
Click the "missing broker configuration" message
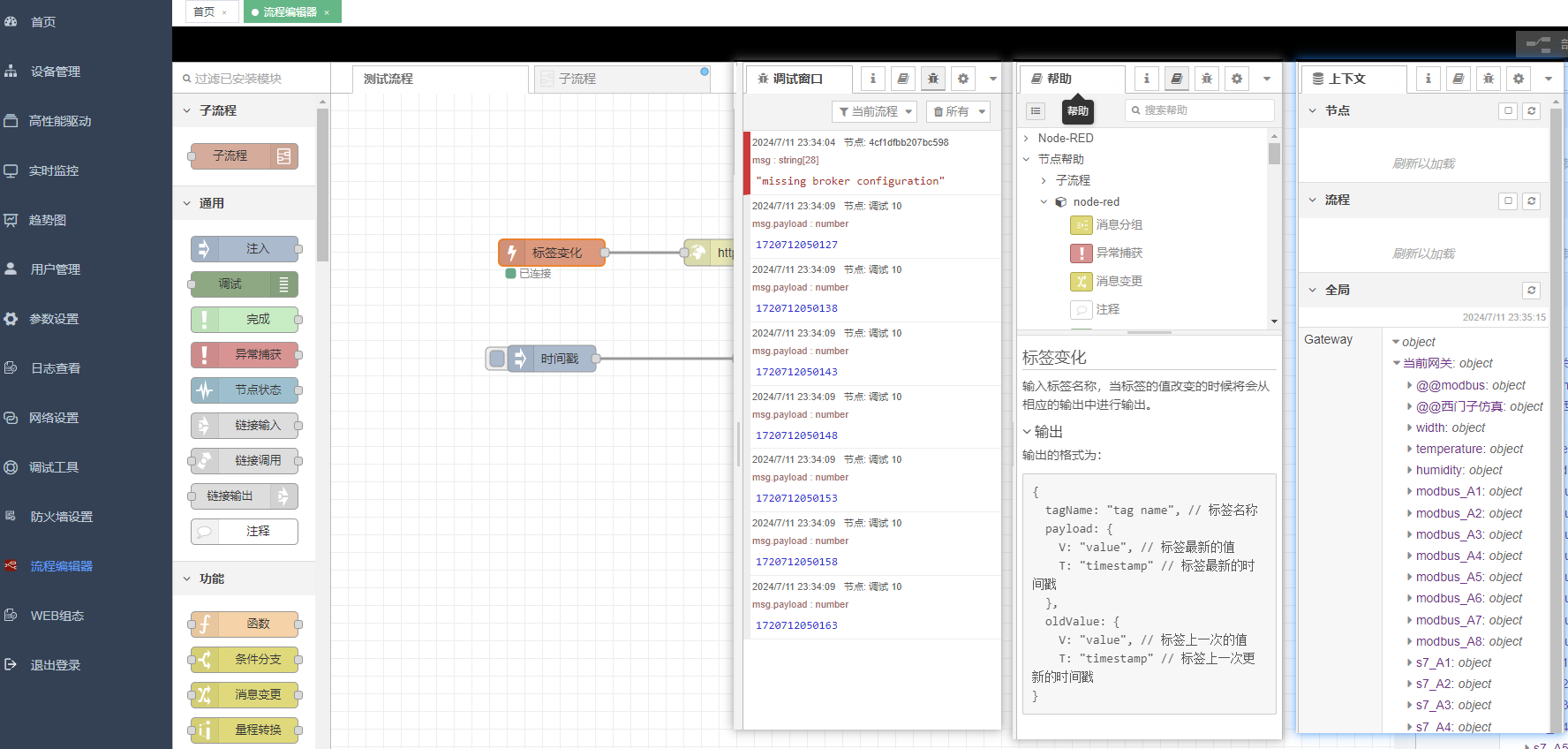[x=850, y=181]
